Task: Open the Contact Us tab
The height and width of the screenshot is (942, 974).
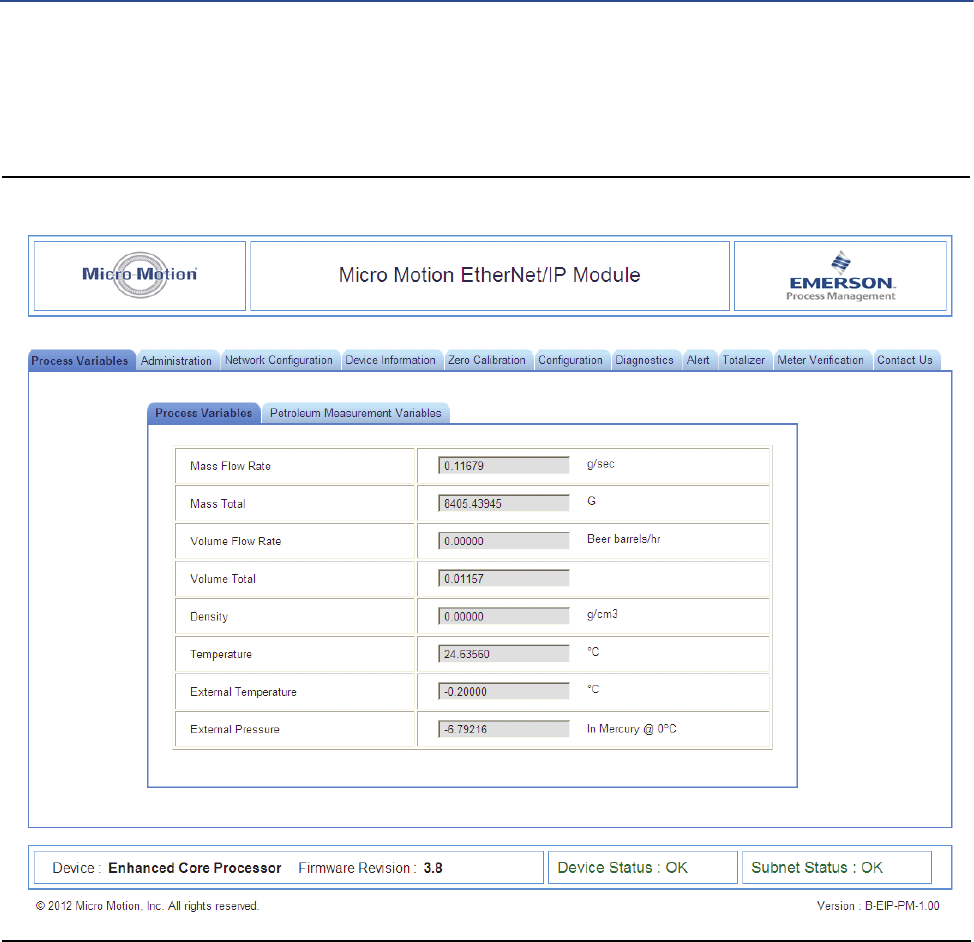Action: pyautogui.click(x=905, y=360)
